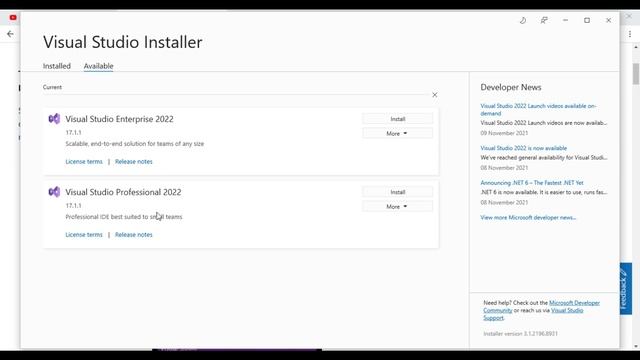Dismiss the Current section with the X
Viewport: 640px width, 360px height.
click(435, 95)
